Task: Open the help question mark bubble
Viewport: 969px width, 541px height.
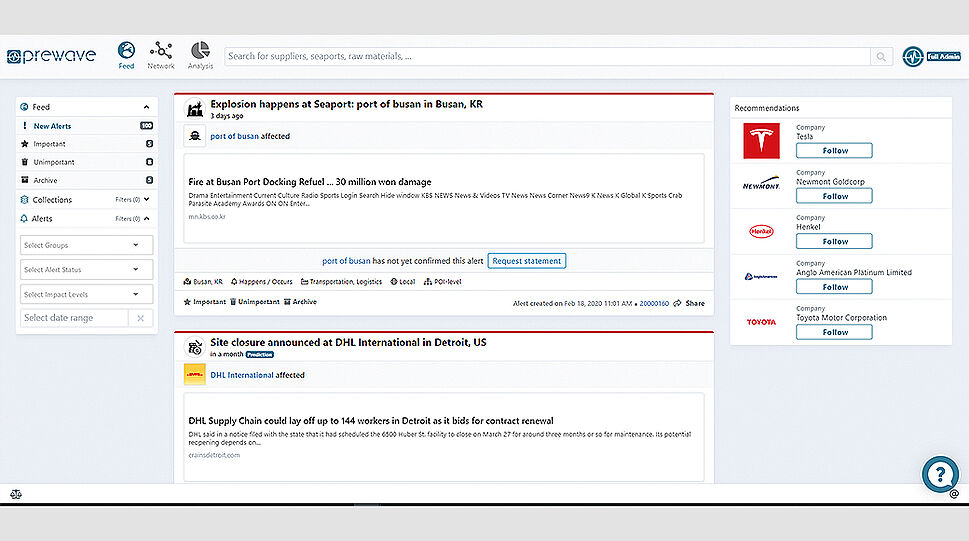Action: (940, 474)
